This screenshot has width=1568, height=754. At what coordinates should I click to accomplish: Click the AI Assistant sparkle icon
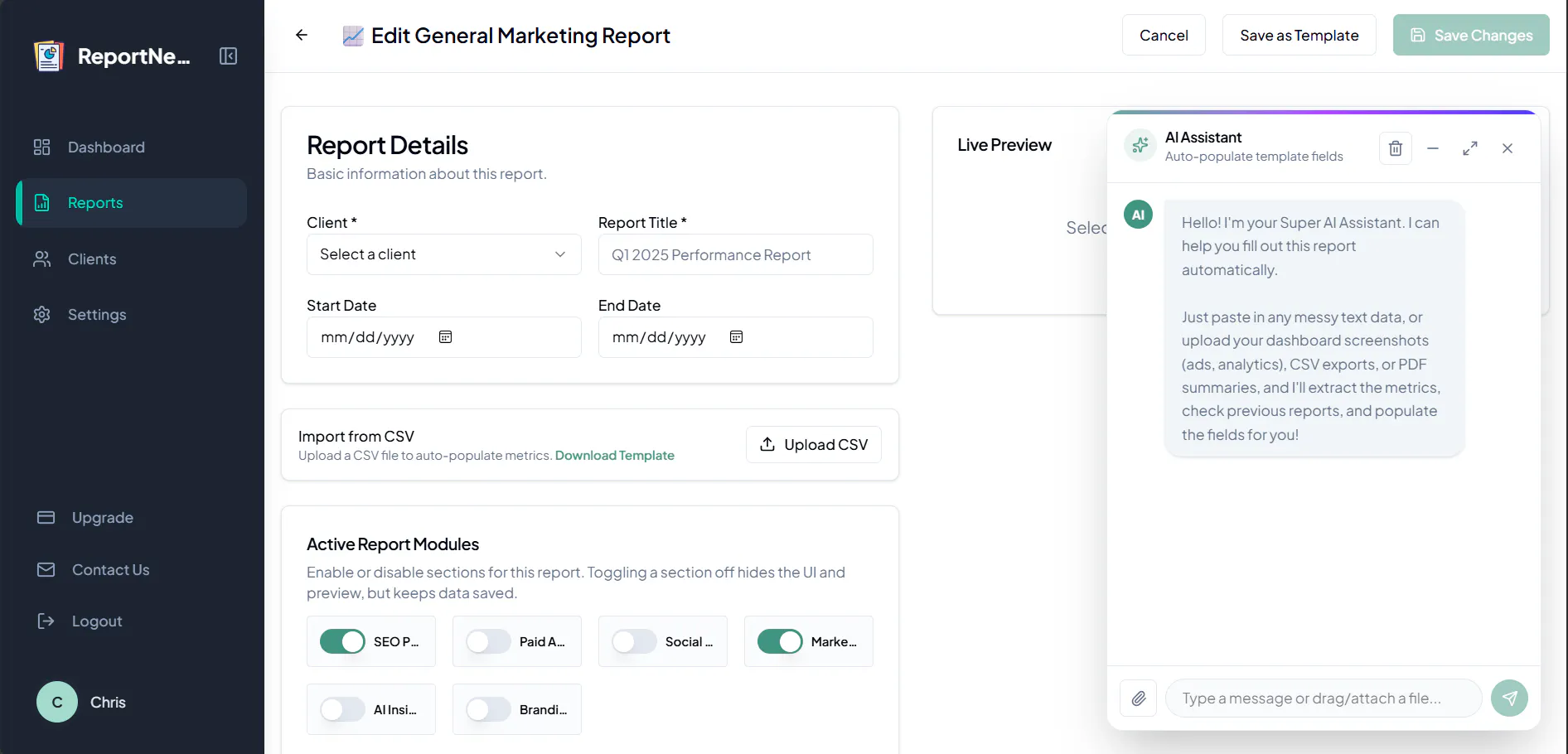pos(1140,146)
